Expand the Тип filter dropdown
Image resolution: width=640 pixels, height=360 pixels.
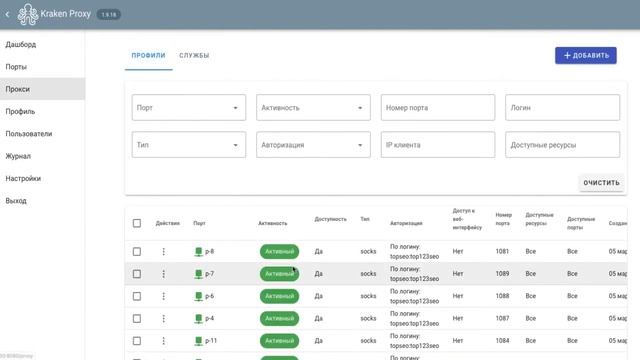point(189,144)
